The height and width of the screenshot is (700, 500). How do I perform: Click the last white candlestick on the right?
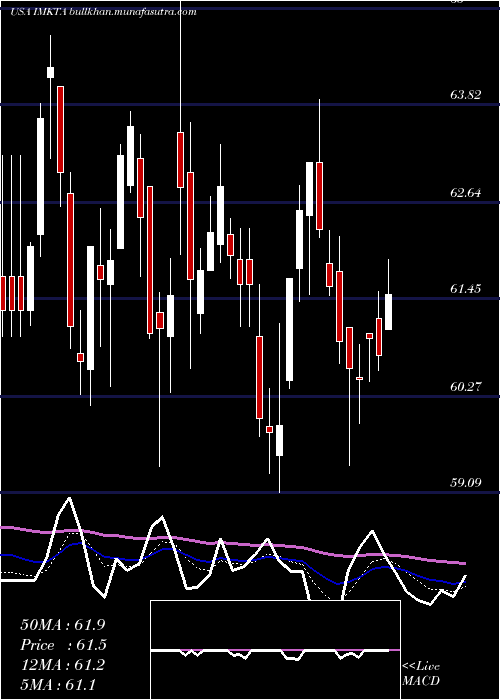[x=388, y=312]
